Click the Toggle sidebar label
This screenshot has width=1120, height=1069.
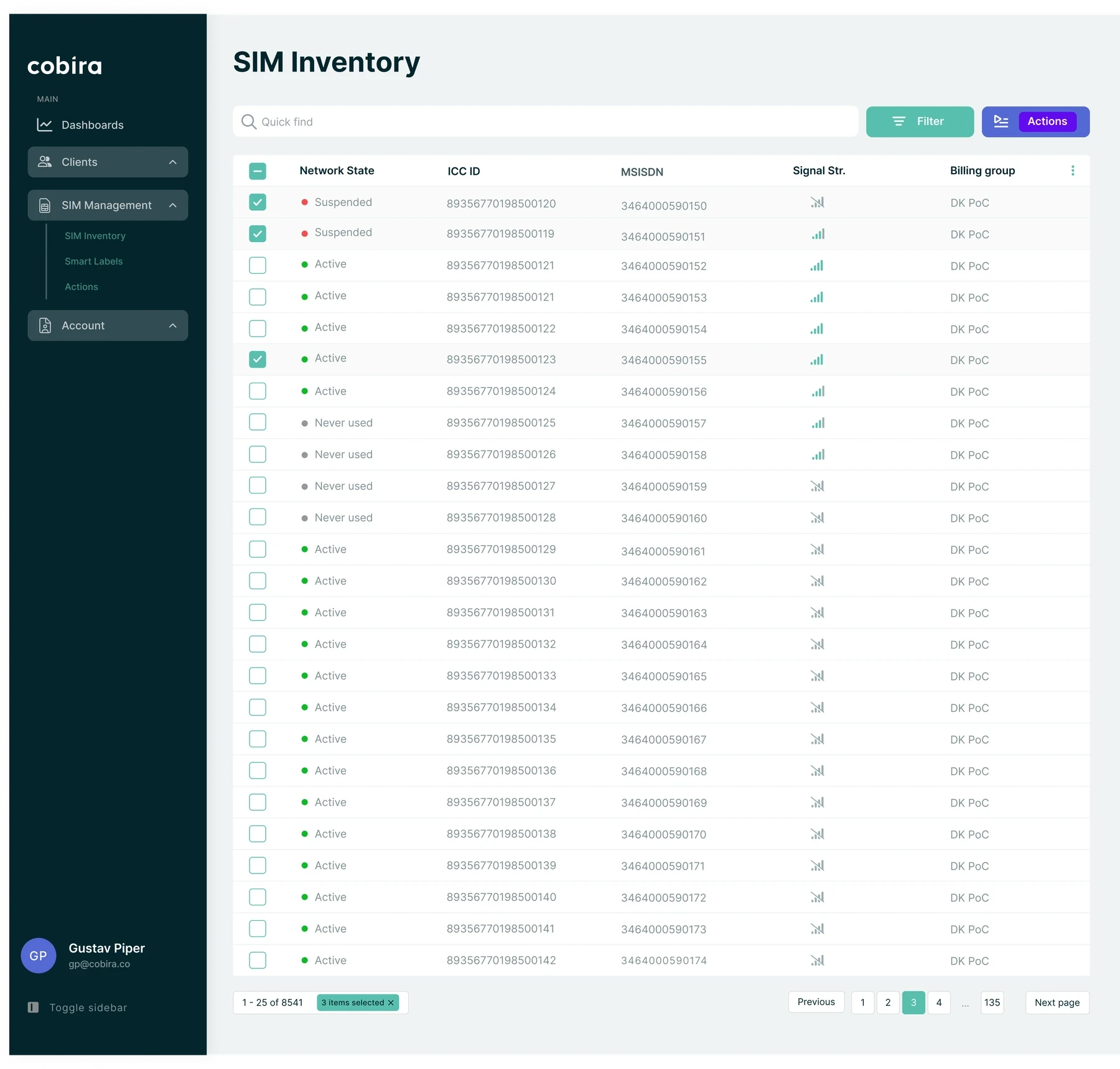coord(88,1007)
